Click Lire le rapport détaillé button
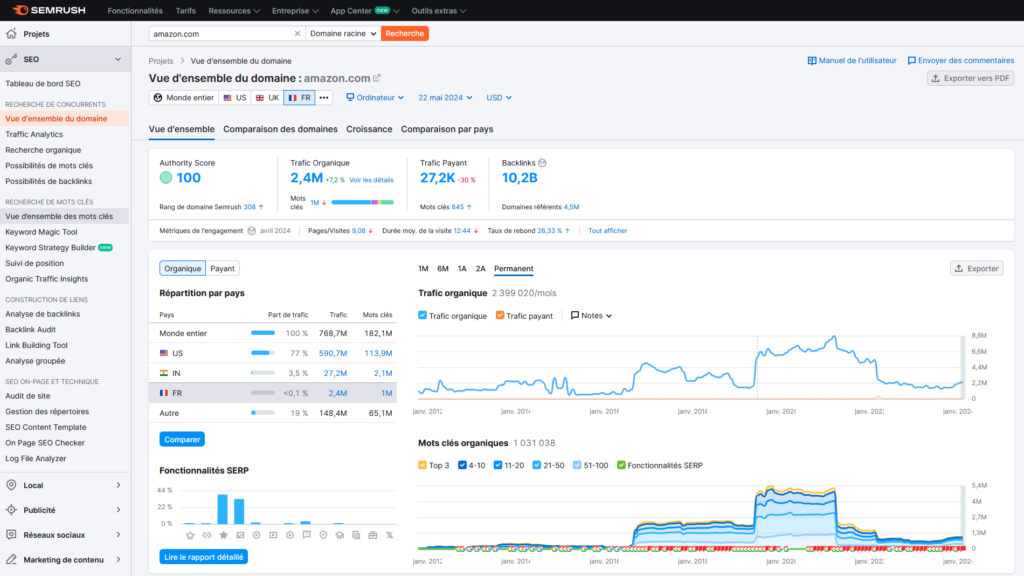 (x=204, y=557)
